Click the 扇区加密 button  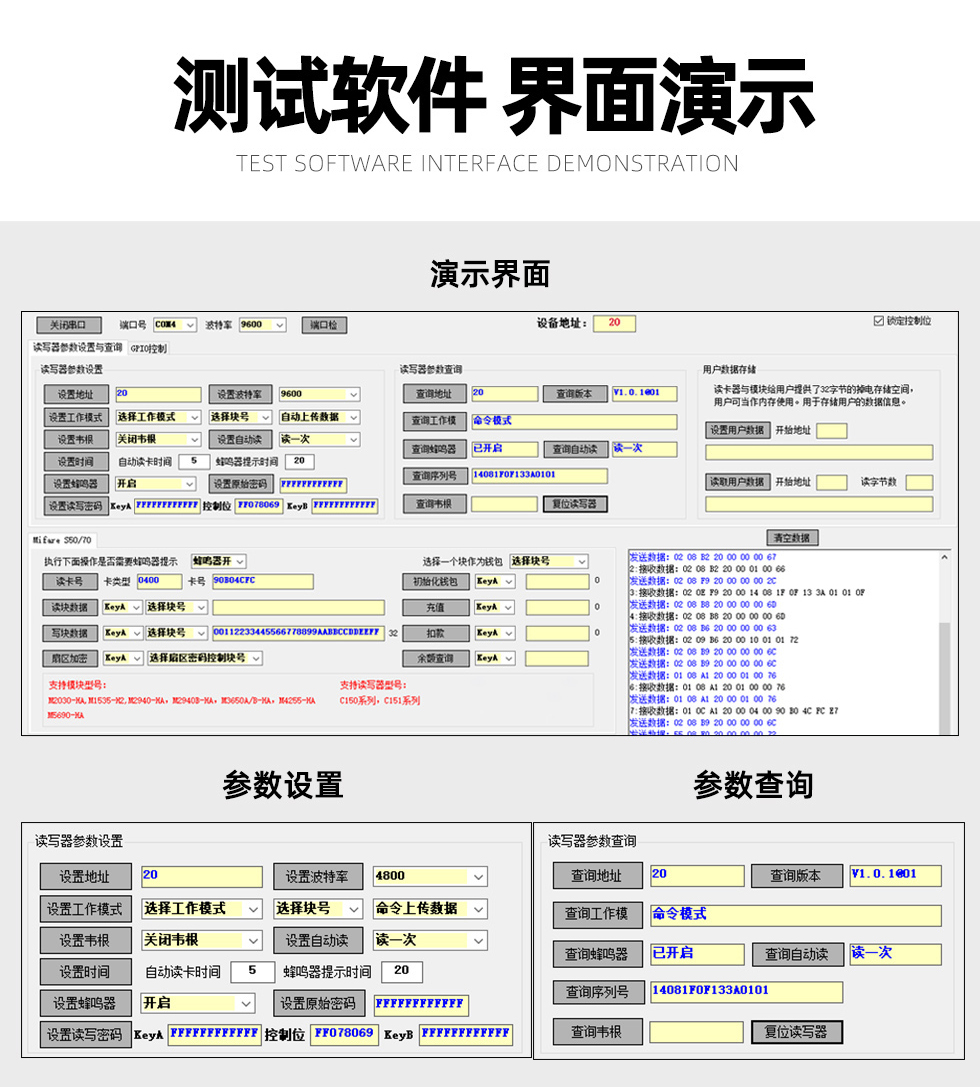point(70,659)
